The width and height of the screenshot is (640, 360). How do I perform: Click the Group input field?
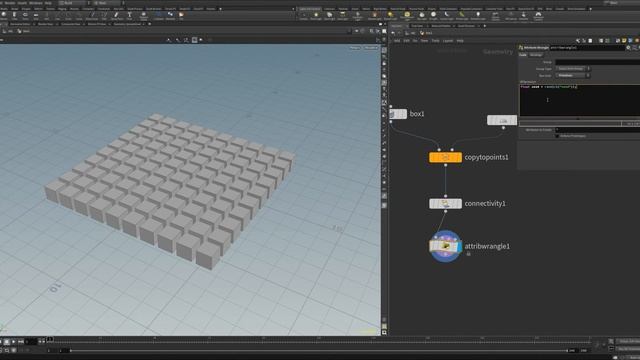(x=598, y=62)
